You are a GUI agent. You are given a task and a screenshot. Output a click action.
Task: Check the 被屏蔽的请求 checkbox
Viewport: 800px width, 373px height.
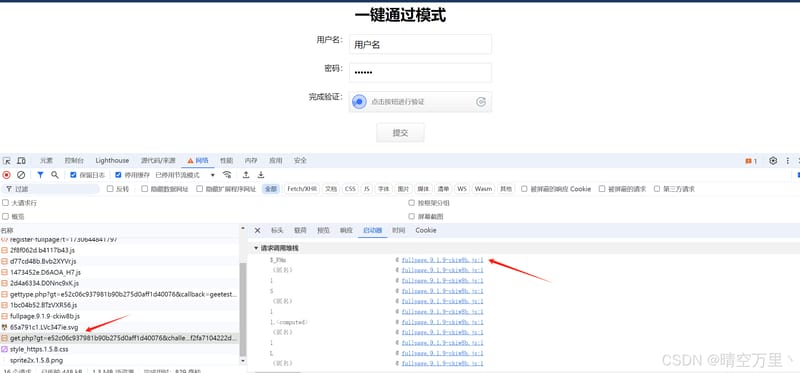pos(602,189)
